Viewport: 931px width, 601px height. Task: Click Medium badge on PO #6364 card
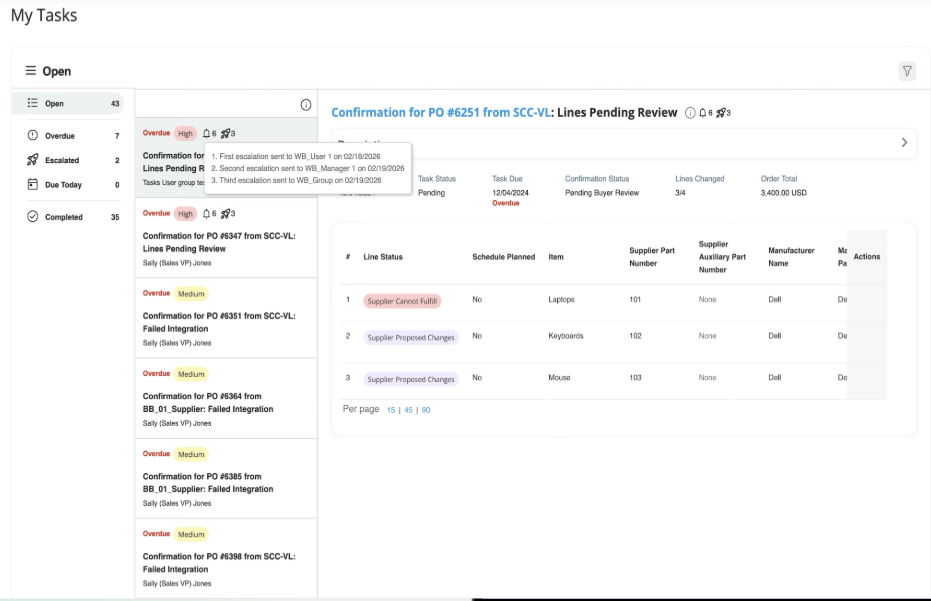tap(191, 374)
